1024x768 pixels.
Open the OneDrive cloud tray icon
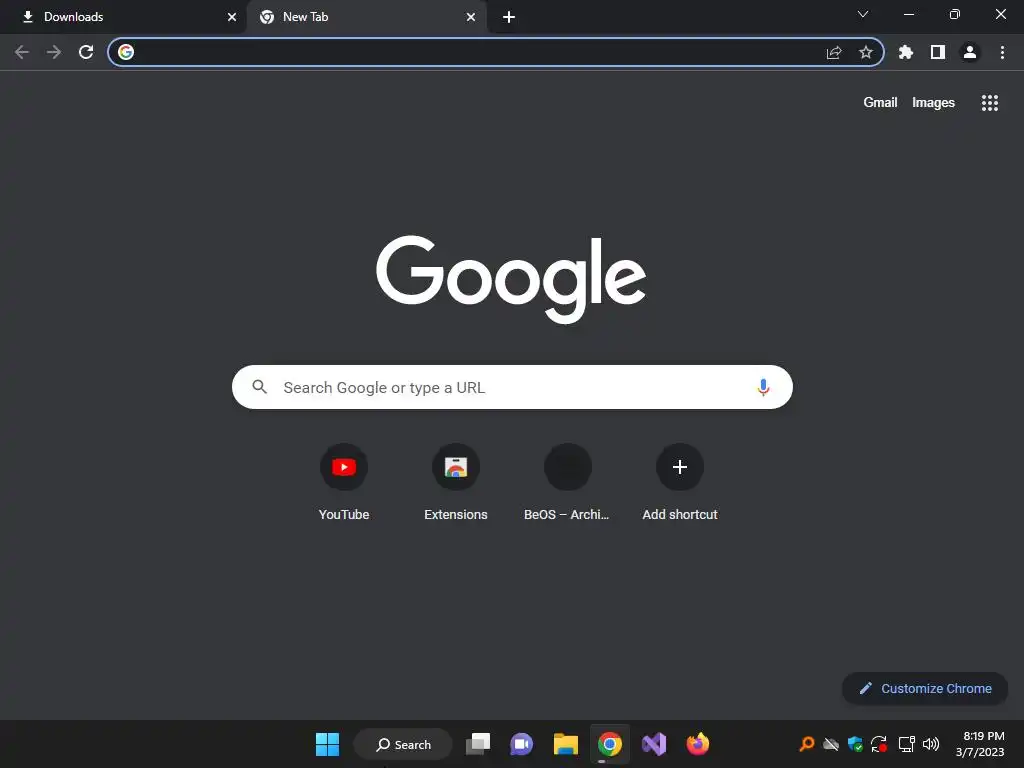point(831,744)
